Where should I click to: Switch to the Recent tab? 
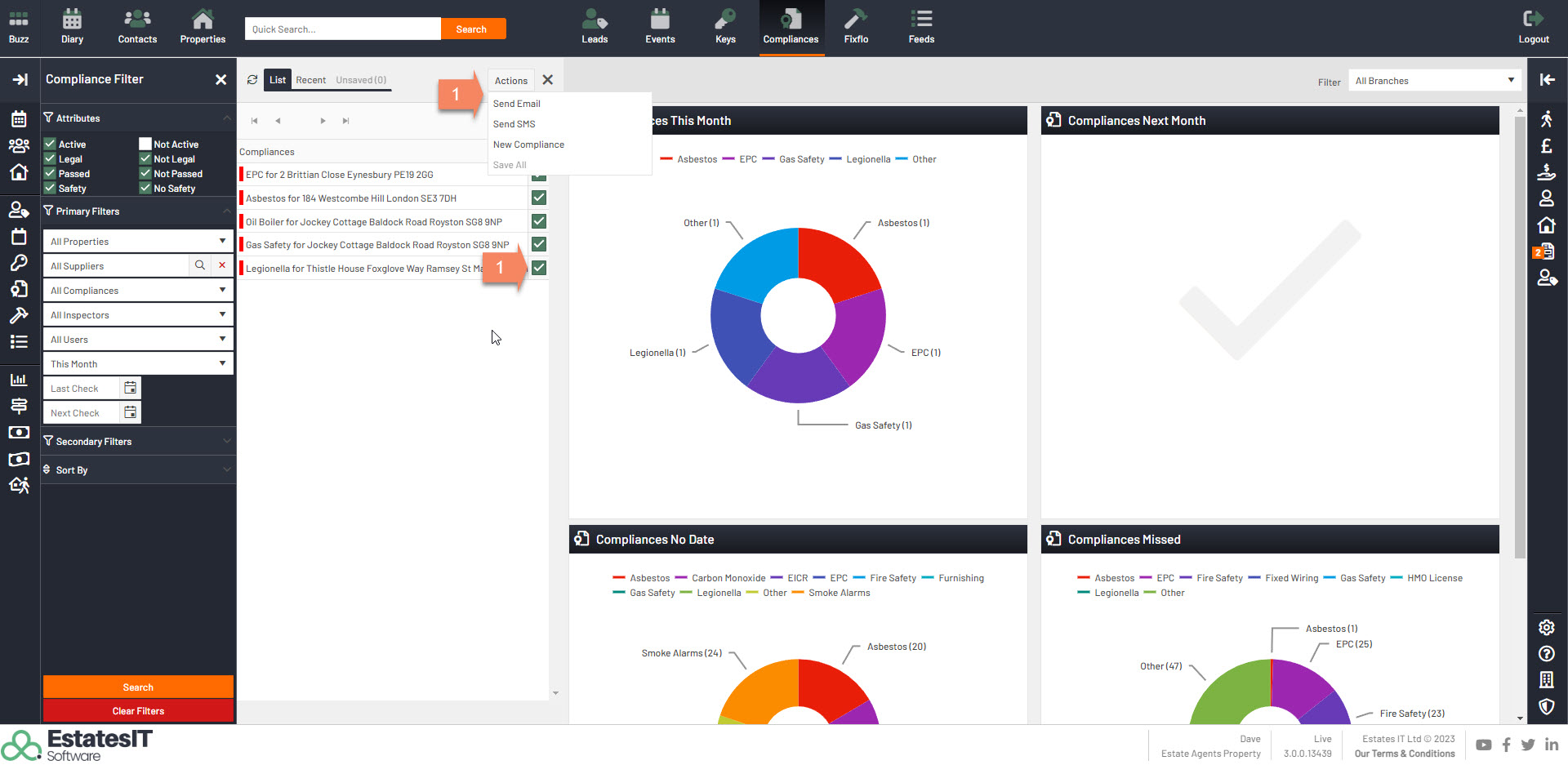click(x=310, y=80)
